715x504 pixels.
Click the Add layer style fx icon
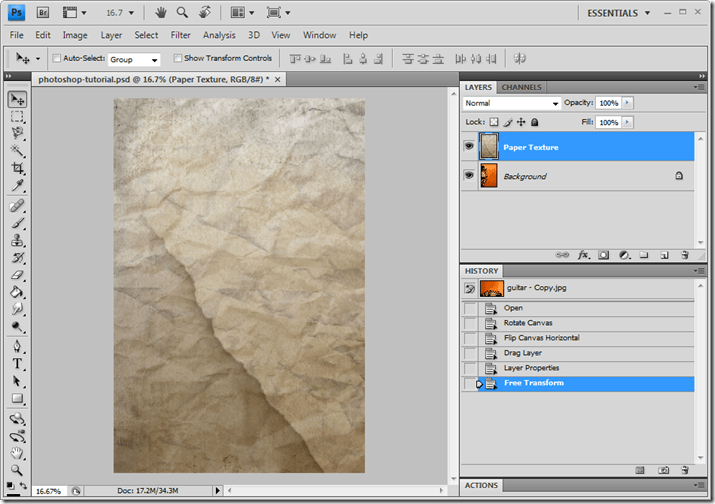point(584,255)
